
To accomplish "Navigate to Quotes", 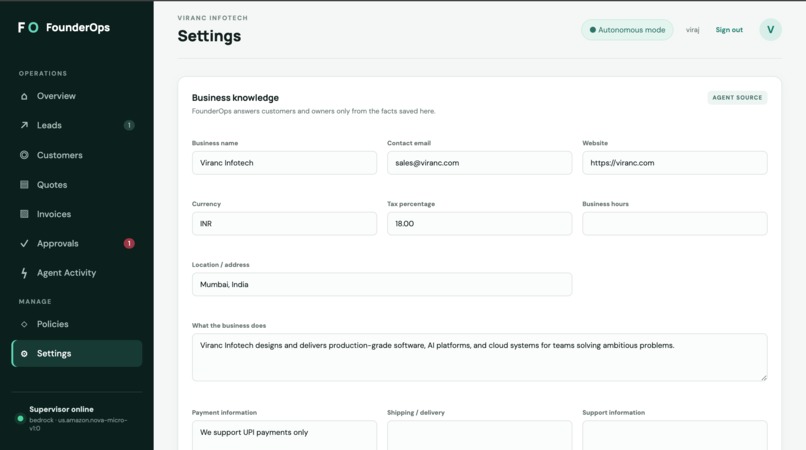I will [x=77, y=184].
